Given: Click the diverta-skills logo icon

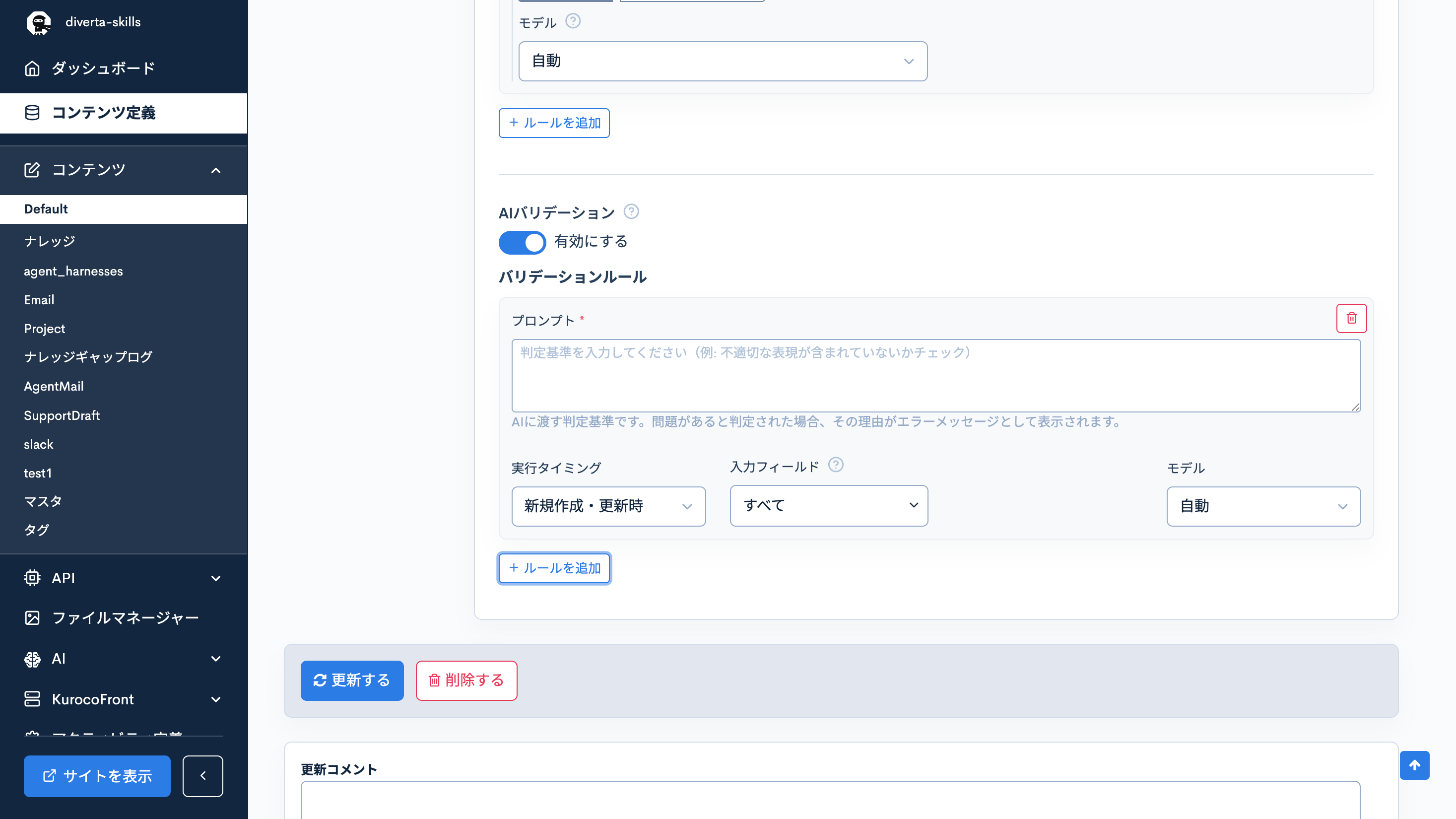Looking at the screenshot, I should [x=38, y=23].
